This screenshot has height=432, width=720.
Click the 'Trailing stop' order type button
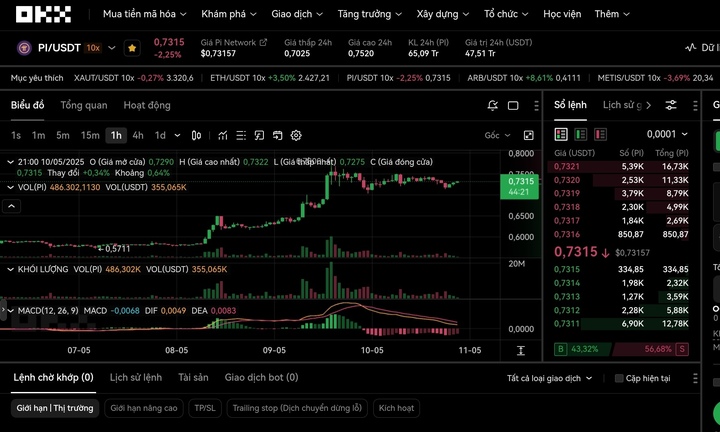click(x=296, y=408)
